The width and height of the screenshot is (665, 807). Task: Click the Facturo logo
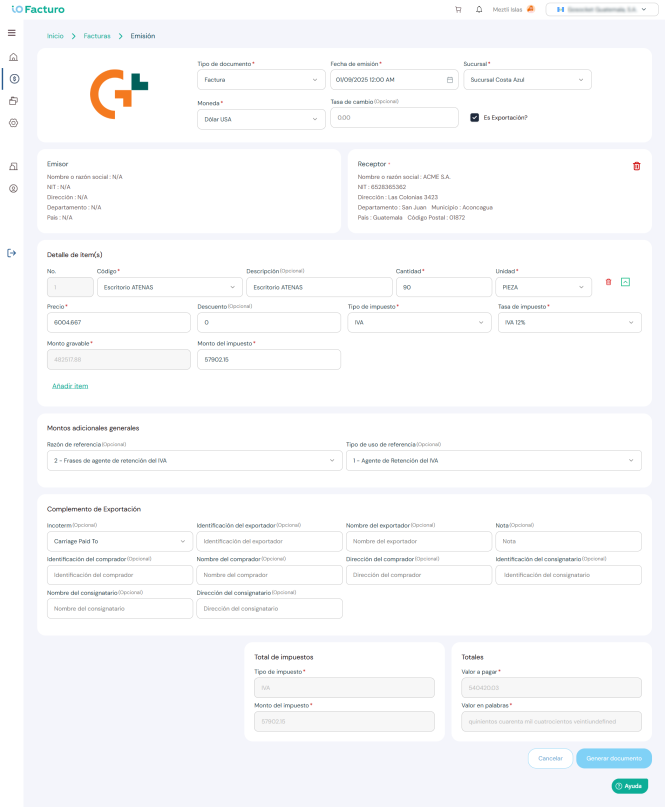tap(38, 9)
